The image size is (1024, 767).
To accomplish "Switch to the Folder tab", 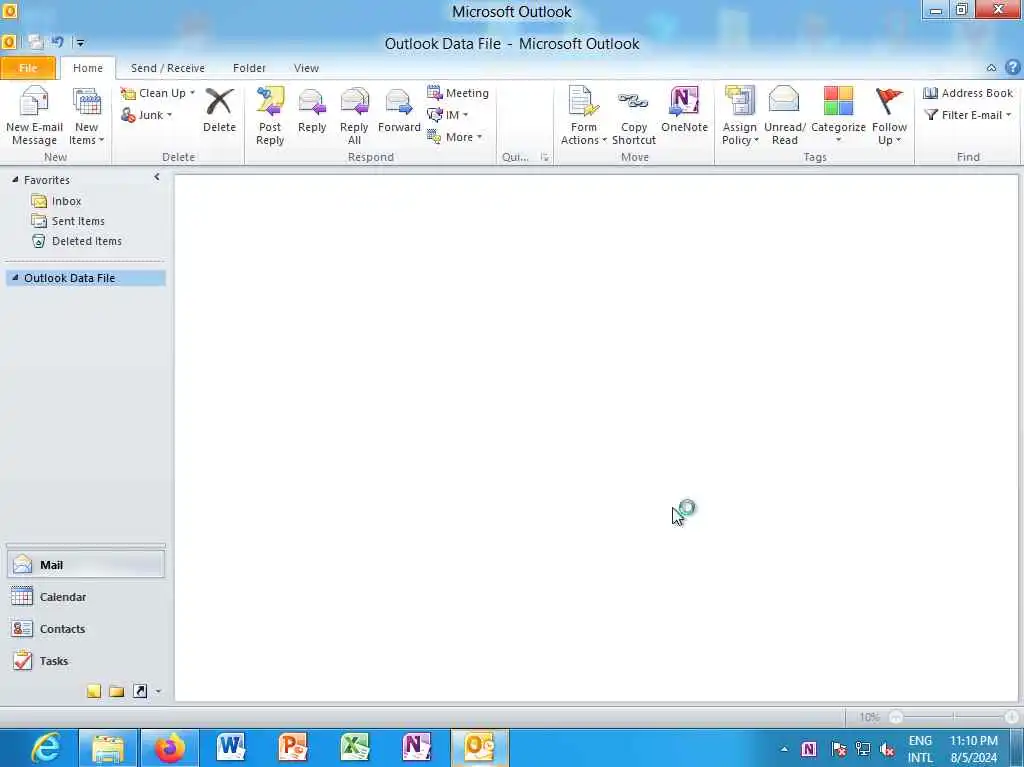I will tap(249, 68).
